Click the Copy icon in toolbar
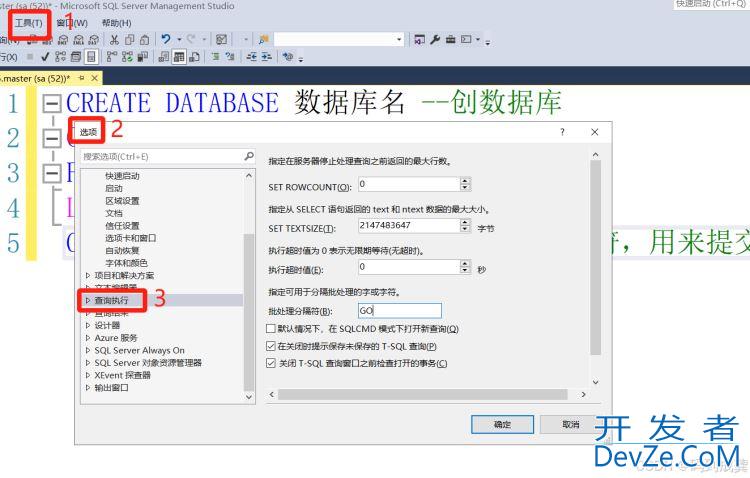Image resolution: width=750 pixels, height=478 pixels. pos(129,40)
